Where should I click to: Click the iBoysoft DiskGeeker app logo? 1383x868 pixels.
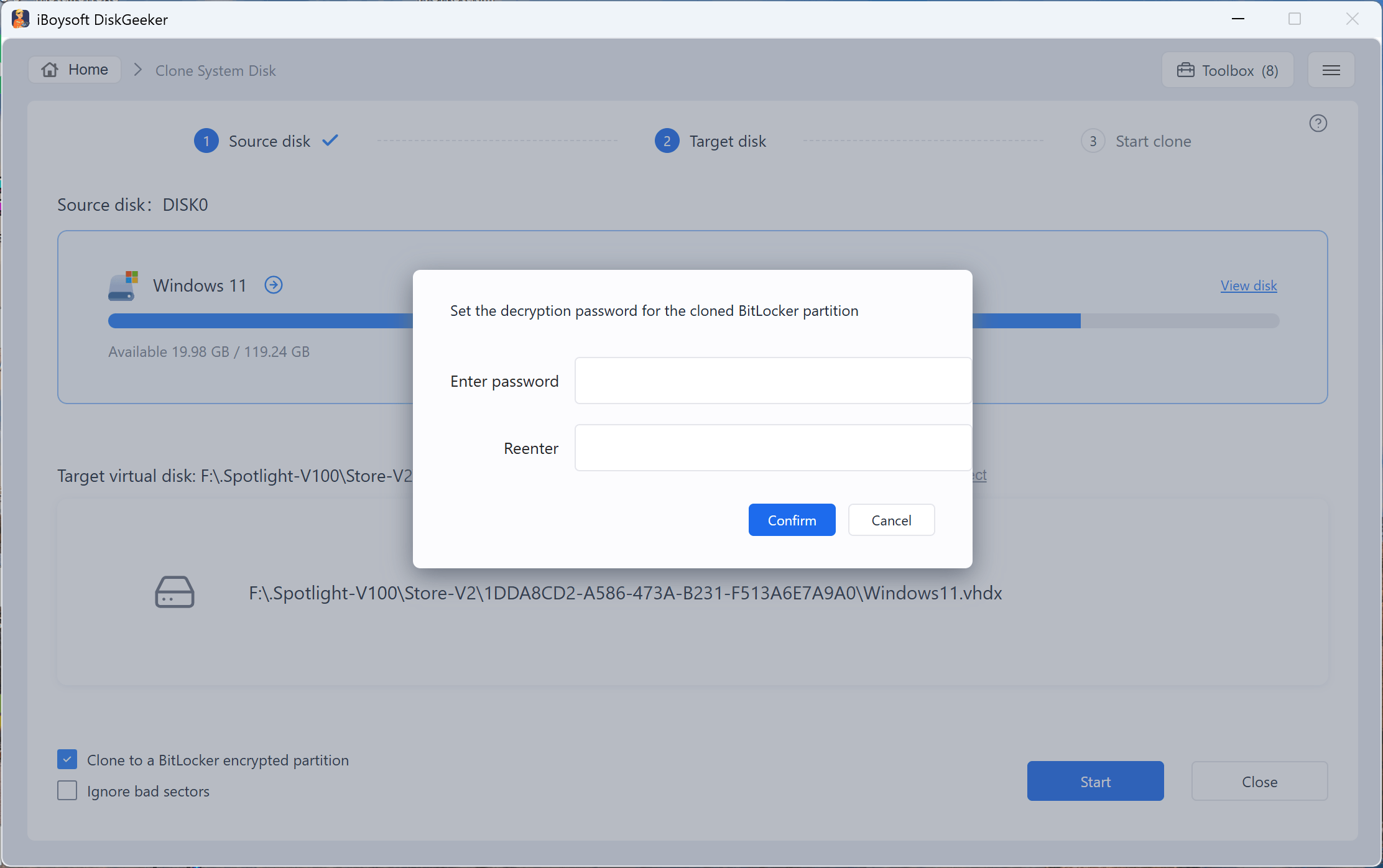coord(20,19)
